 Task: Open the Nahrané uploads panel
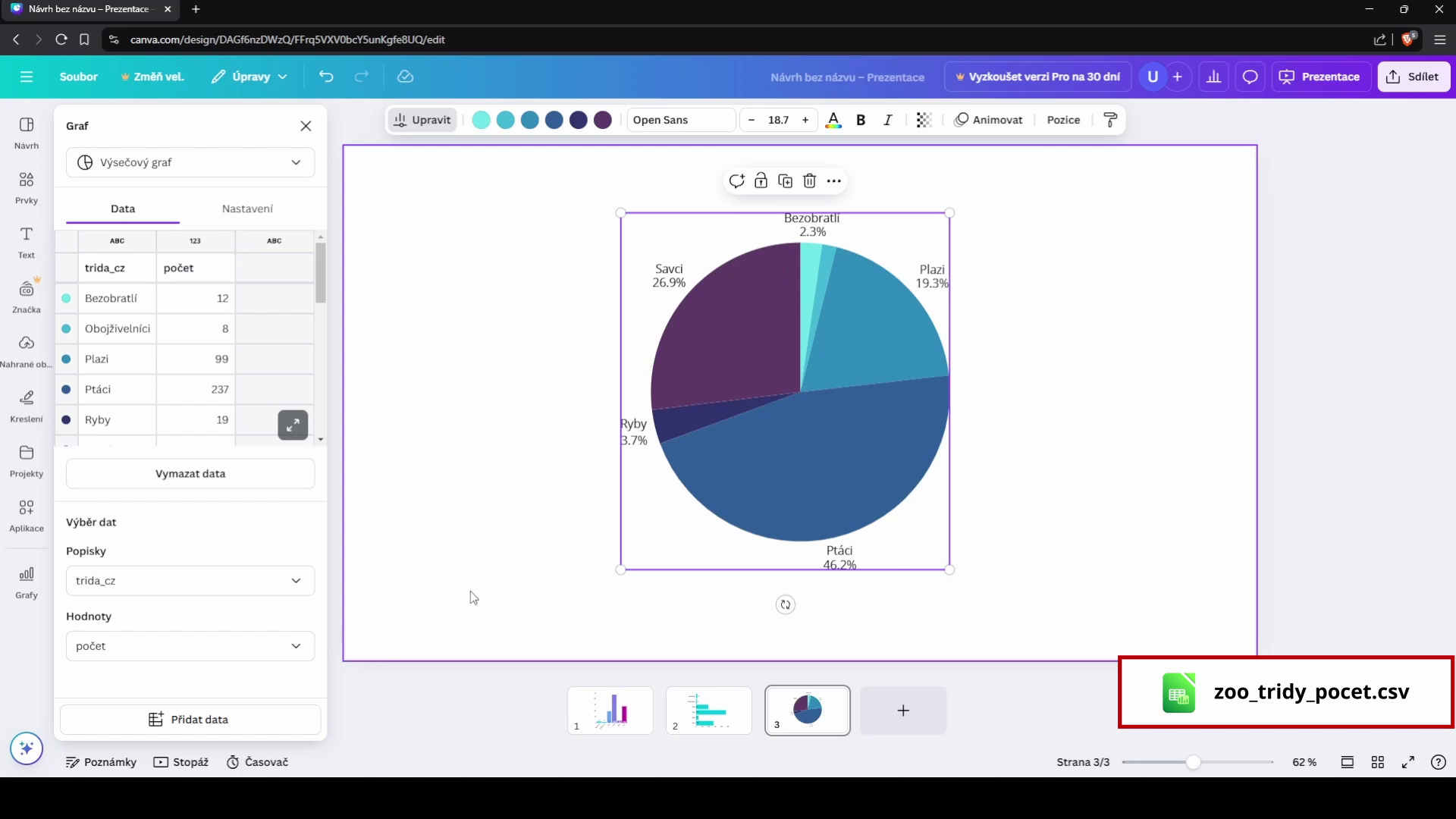[x=27, y=351]
